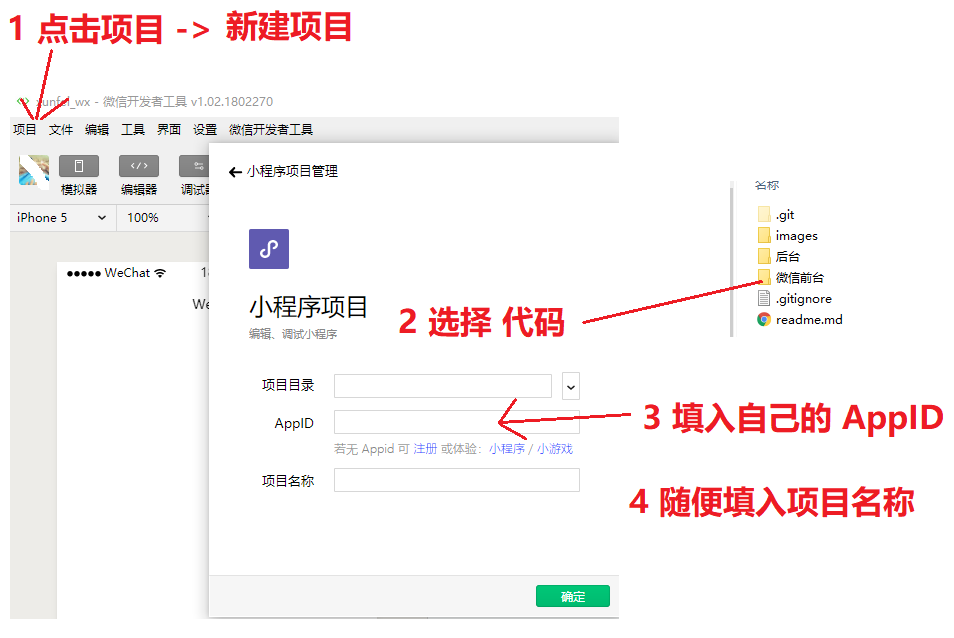Viewport: 954px width, 638px height.
Task: Select the 微信前台 folder icon
Action: pos(764,277)
